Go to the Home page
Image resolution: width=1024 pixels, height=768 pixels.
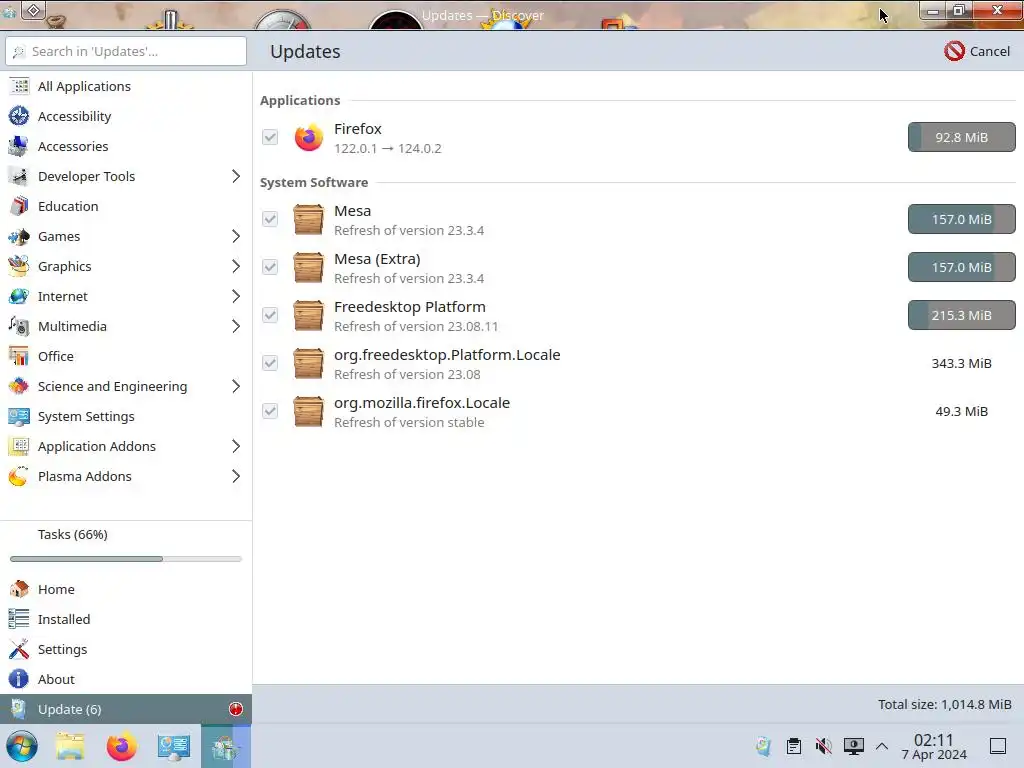click(x=126, y=589)
